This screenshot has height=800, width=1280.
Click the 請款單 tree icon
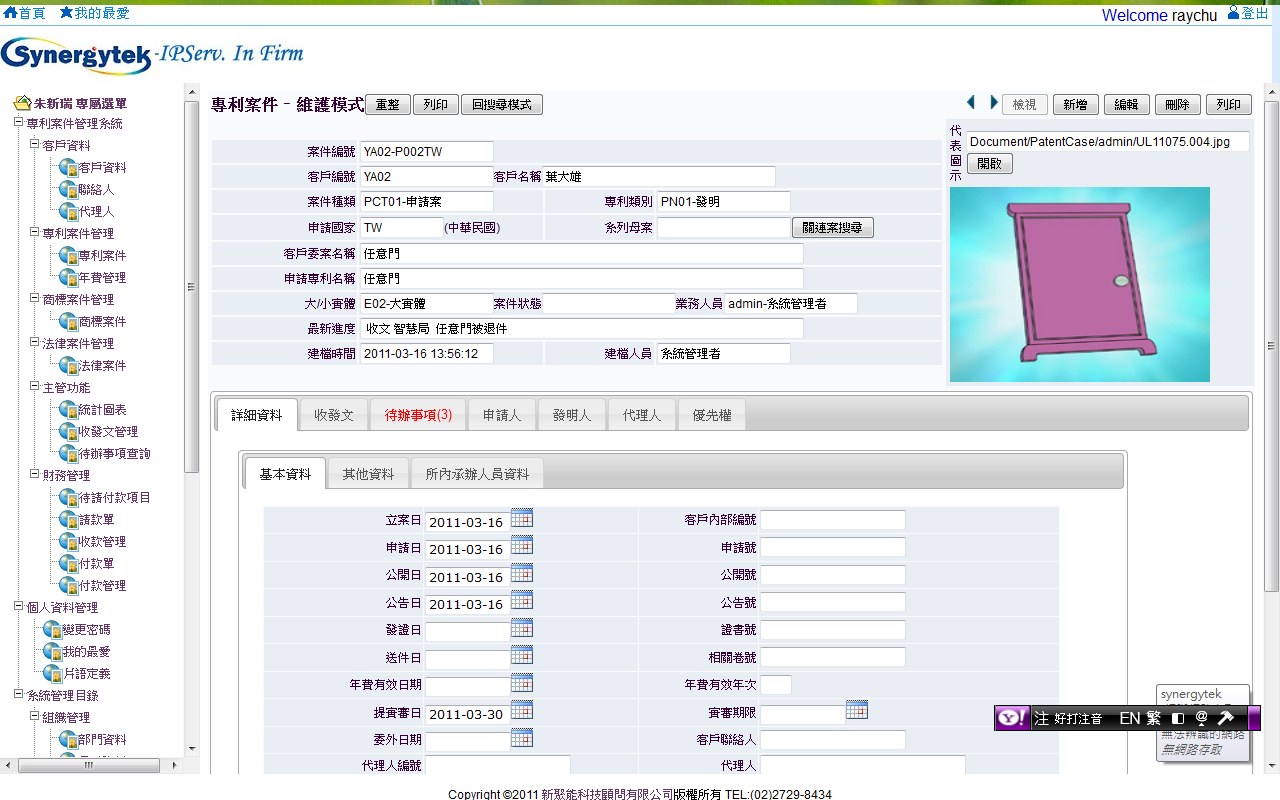pos(68,520)
